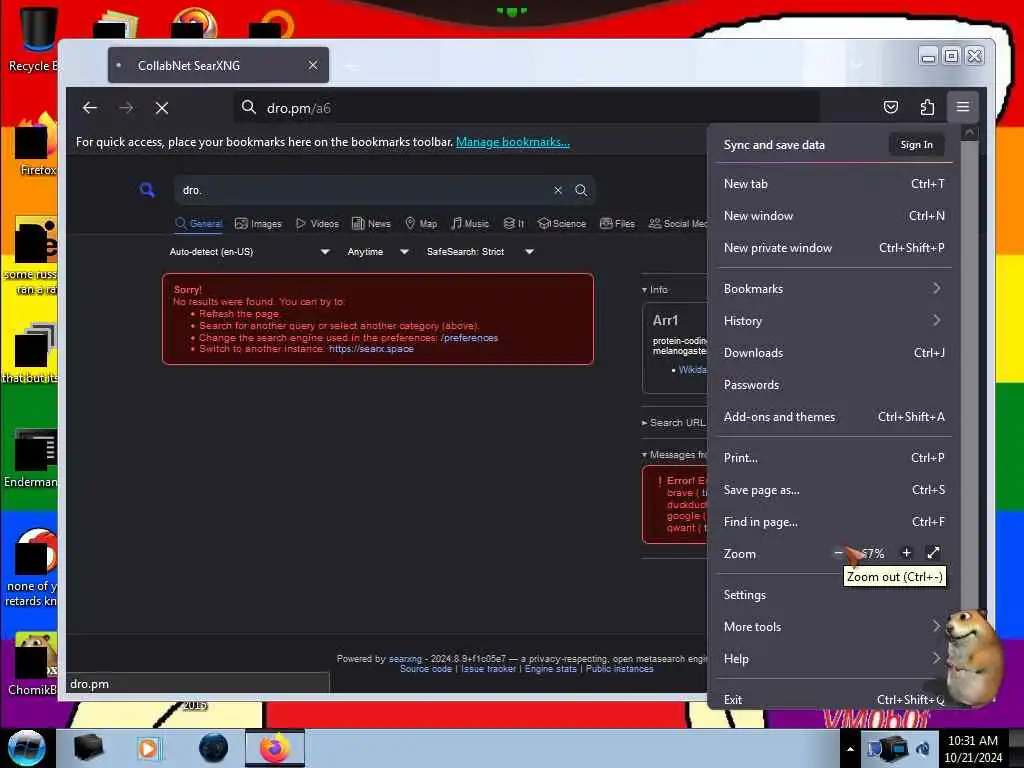
Task: Open the ChomikBox desktop icon
Action: pyautogui.click(x=33, y=663)
